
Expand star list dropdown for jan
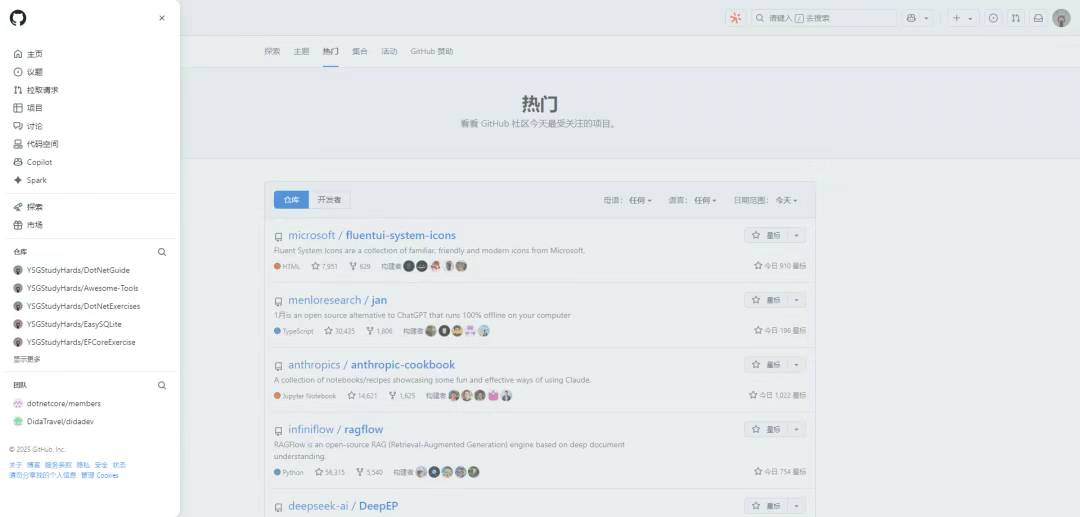[x=796, y=300]
